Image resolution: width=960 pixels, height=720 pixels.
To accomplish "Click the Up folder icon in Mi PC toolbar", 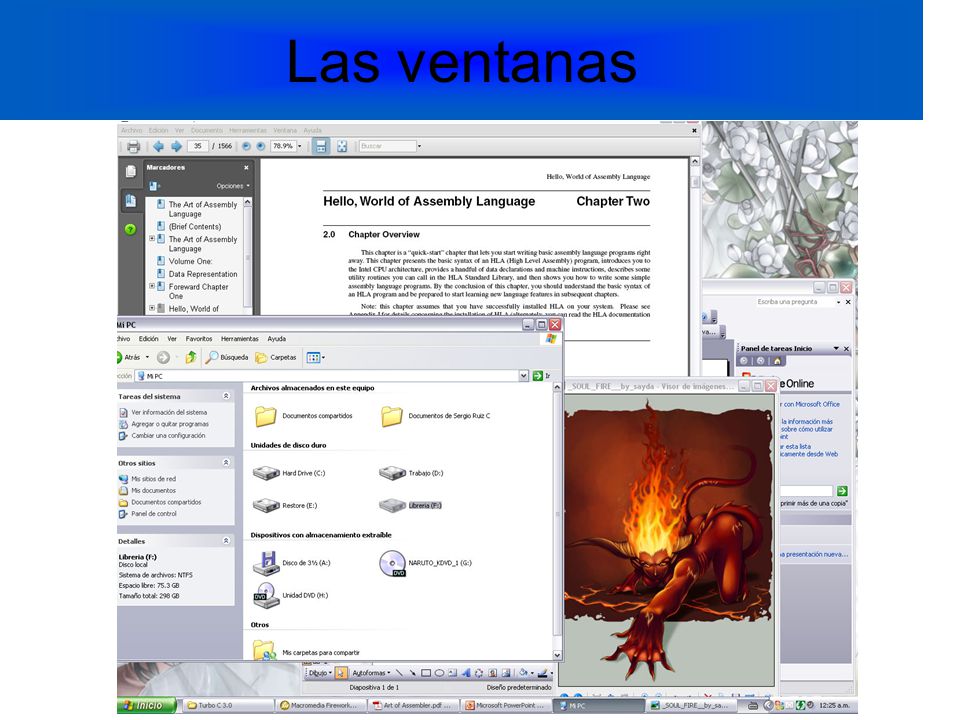I will (x=191, y=357).
